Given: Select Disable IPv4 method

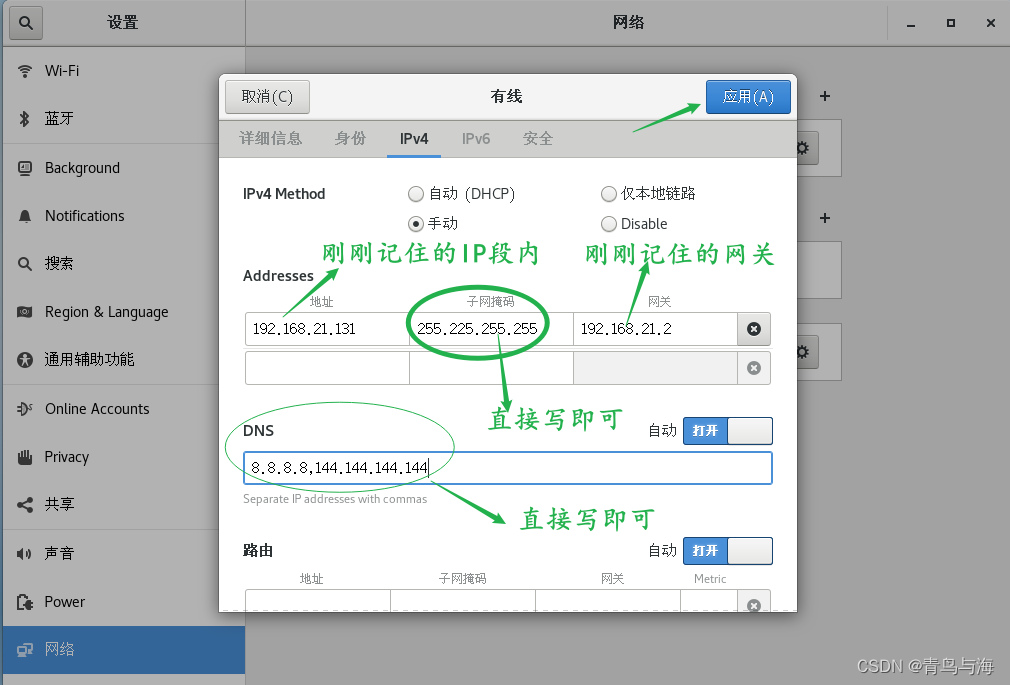Looking at the screenshot, I should click(634, 224).
